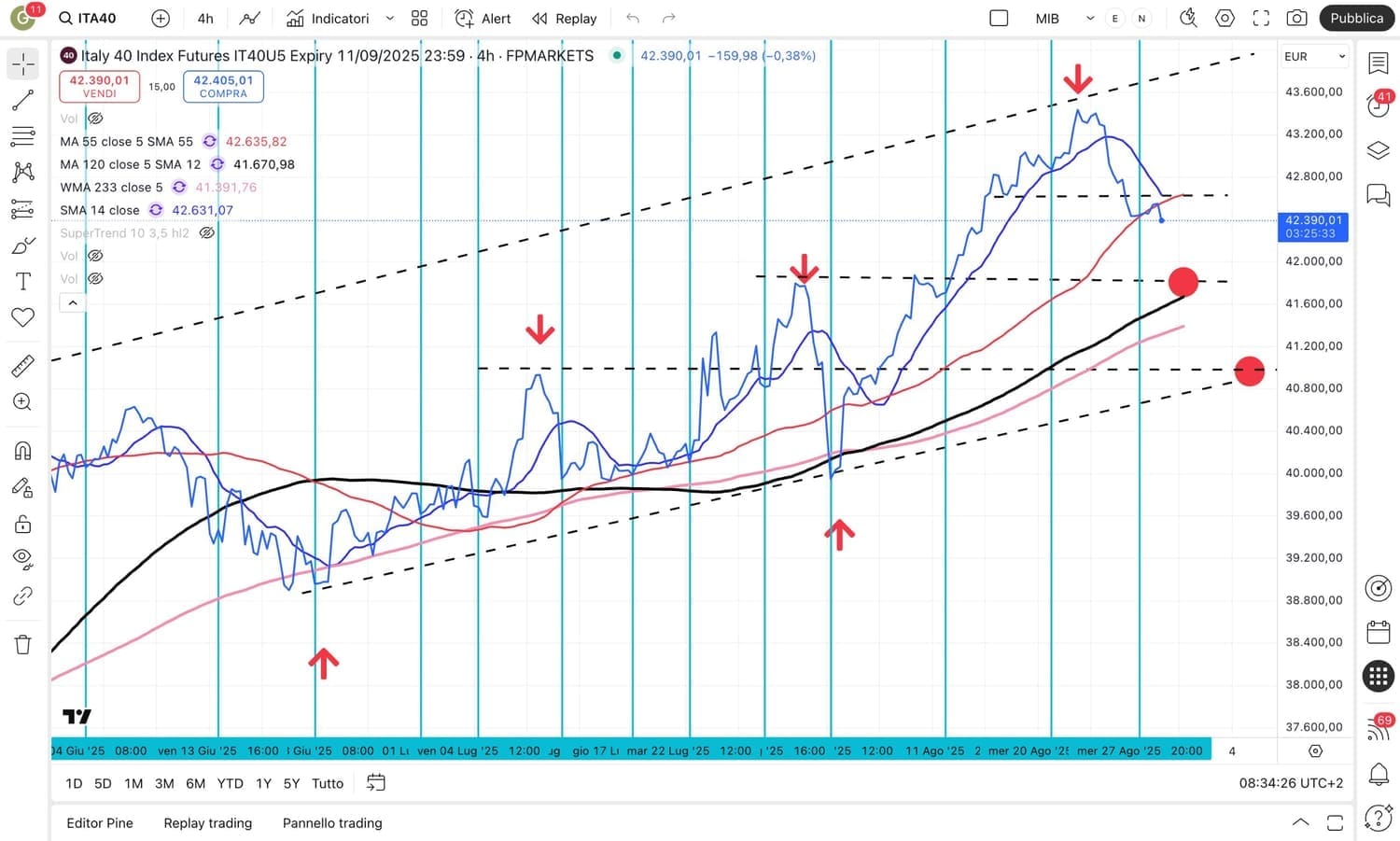Image resolution: width=1400 pixels, height=841 pixels.
Task: Start bar Replay mode
Action: 564,18
